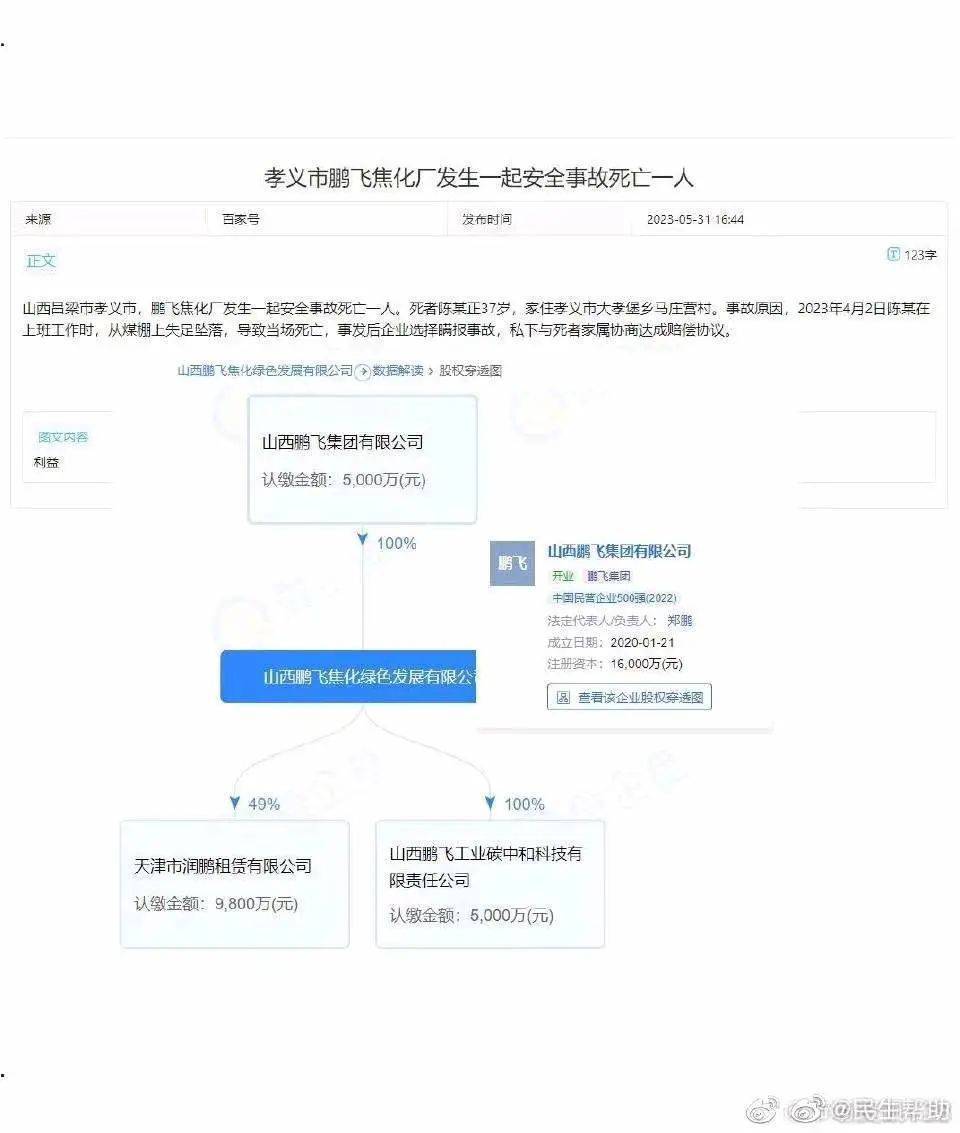Click the 开业 status tag
This screenshot has width=960, height=1133.
point(563,576)
